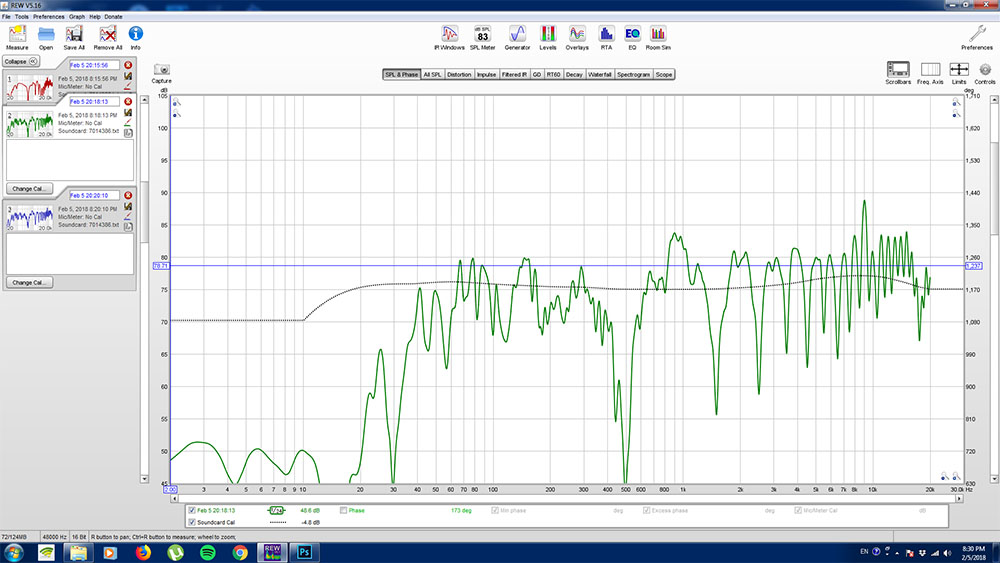Viewport: 1000px width, 563px height.
Task: Toggle the Min phase checkbox
Action: (x=496, y=510)
